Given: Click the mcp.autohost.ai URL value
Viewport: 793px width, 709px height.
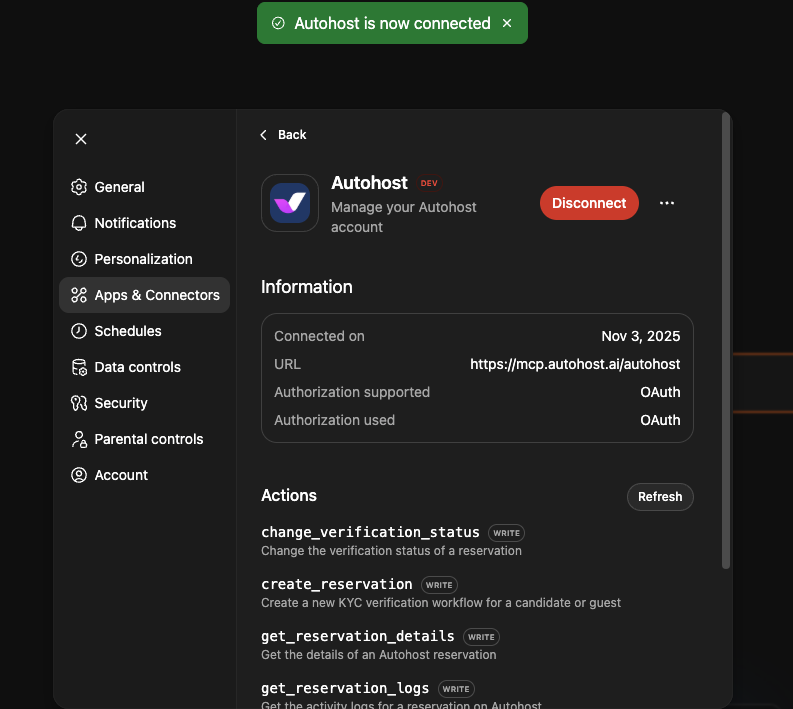Looking at the screenshot, I should click(x=575, y=364).
